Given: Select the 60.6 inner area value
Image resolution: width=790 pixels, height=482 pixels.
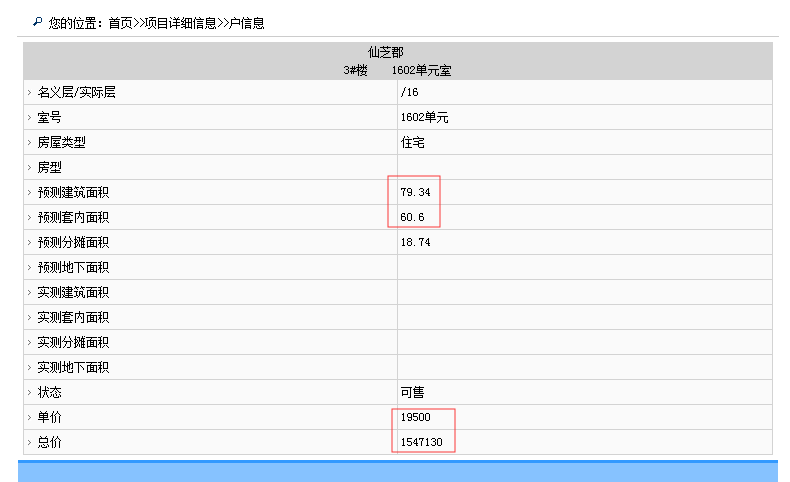Looking at the screenshot, I should pyautogui.click(x=413, y=217).
